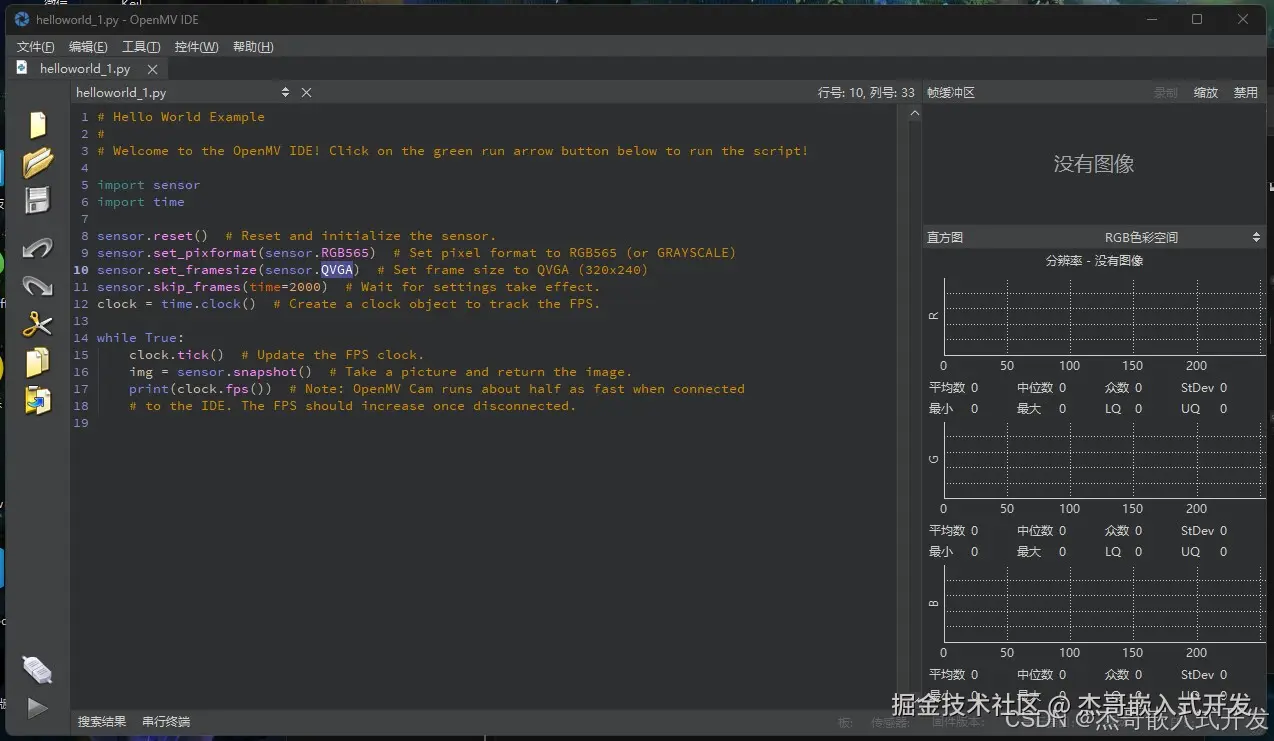The width and height of the screenshot is (1274, 741).
Task: Click the Python file icon on the tab
Action: point(23,68)
